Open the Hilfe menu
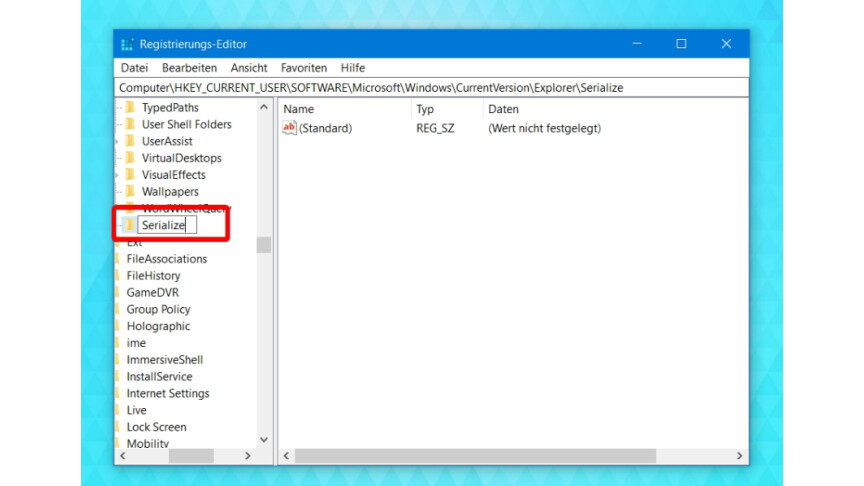This screenshot has height=486, width=864. click(x=353, y=68)
